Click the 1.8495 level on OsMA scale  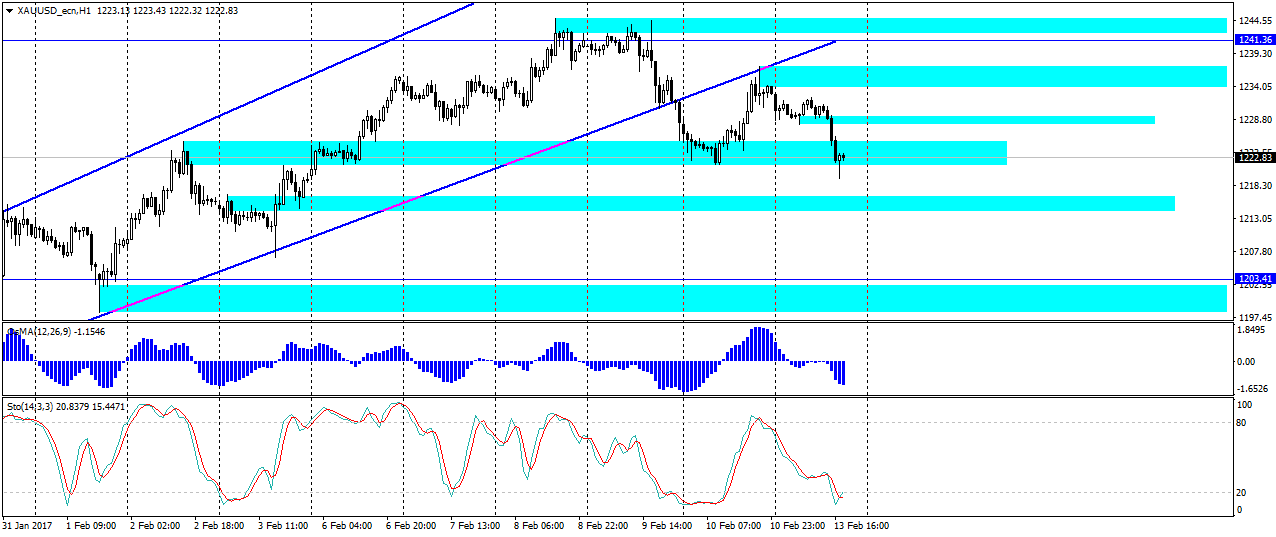1252,330
